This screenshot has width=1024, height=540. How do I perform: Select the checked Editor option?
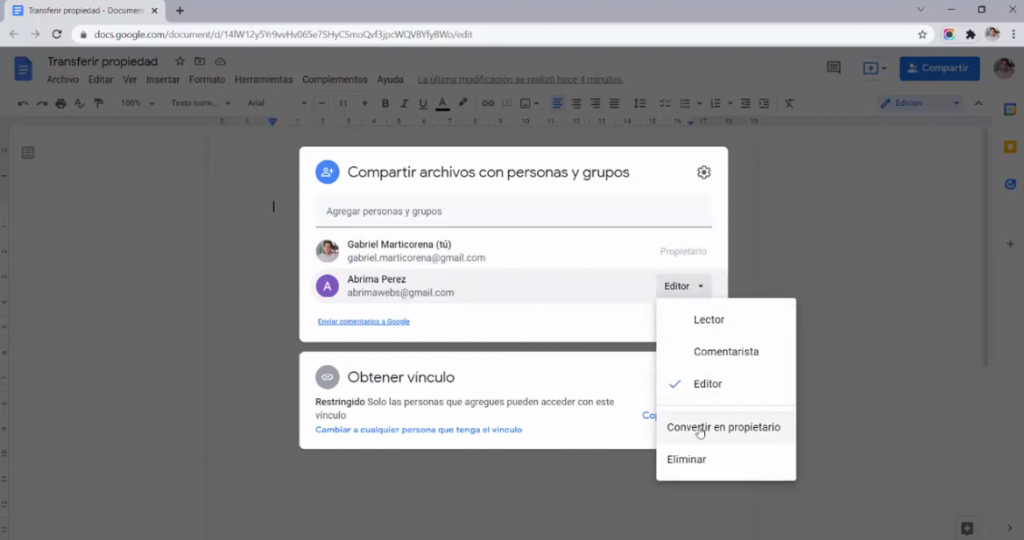click(x=707, y=384)
